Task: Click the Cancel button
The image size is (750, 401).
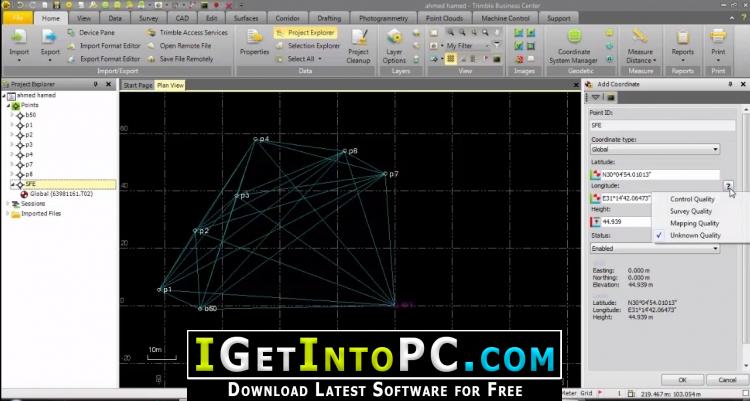Action: [x=727, y=379]
